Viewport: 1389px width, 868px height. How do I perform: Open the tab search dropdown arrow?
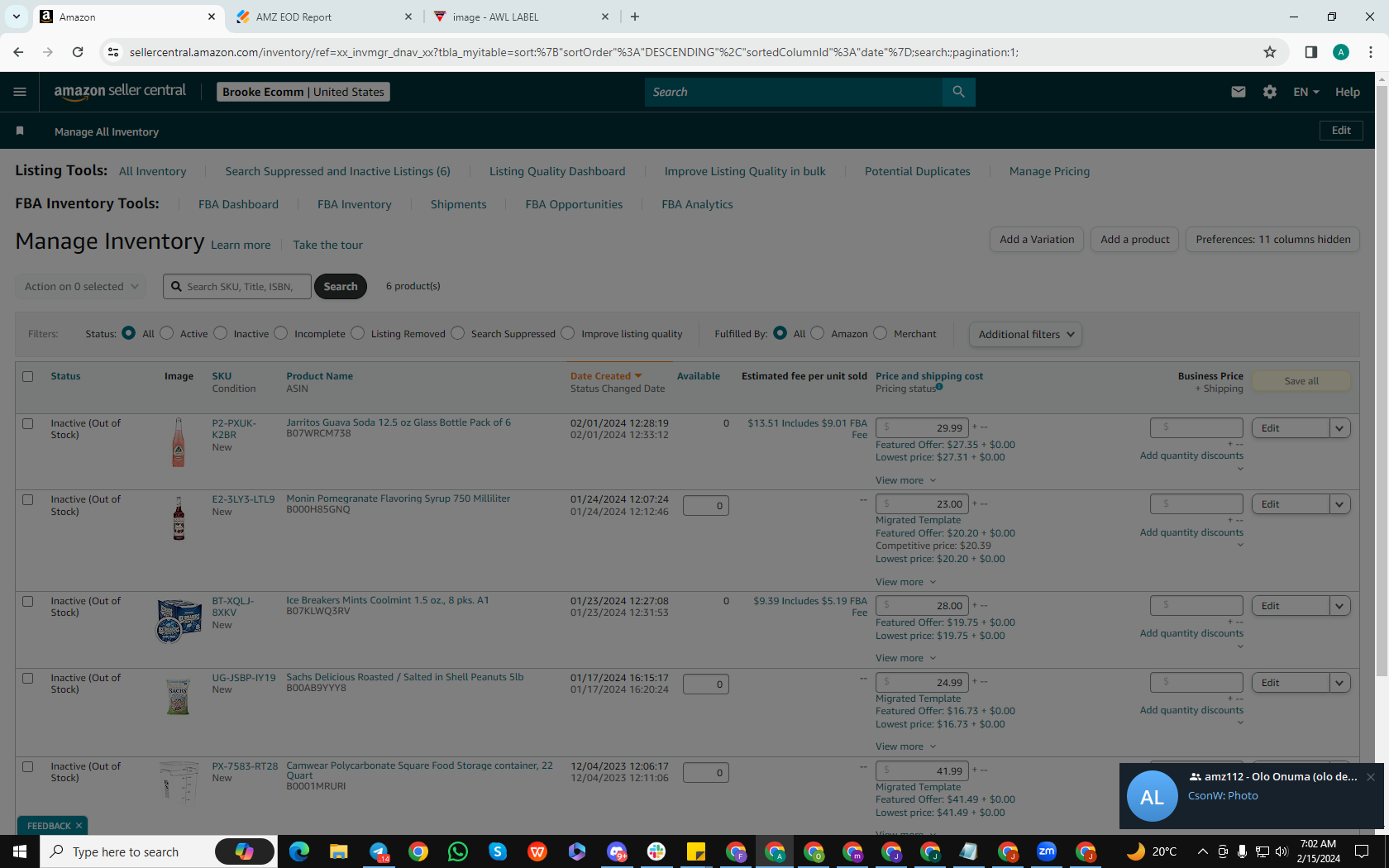(16, 17)
